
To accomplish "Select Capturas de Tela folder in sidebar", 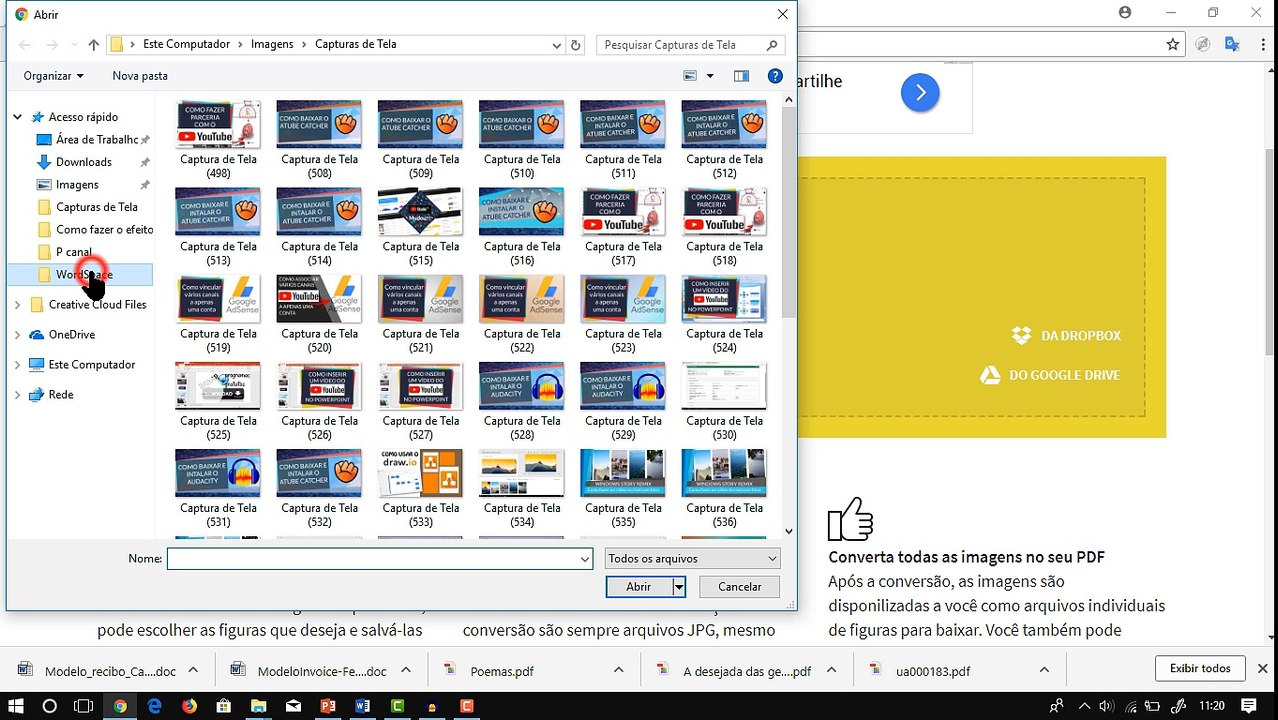I will [96, 207].
